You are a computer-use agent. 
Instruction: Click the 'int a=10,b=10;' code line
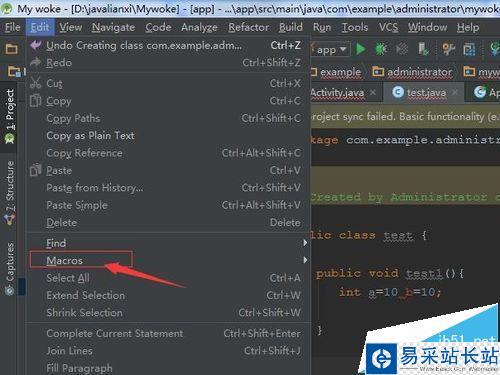(x=390, y=292)
